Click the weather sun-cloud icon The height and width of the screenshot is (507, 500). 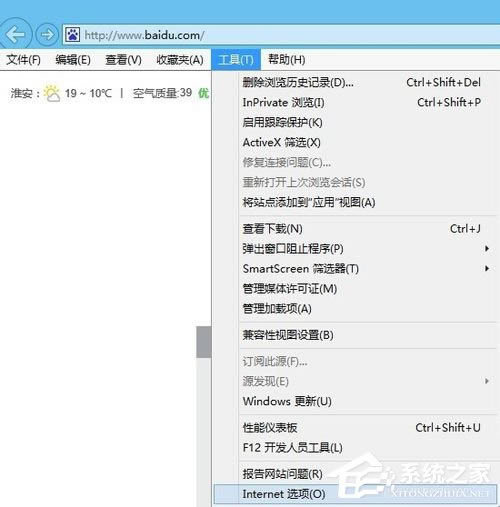52,93
